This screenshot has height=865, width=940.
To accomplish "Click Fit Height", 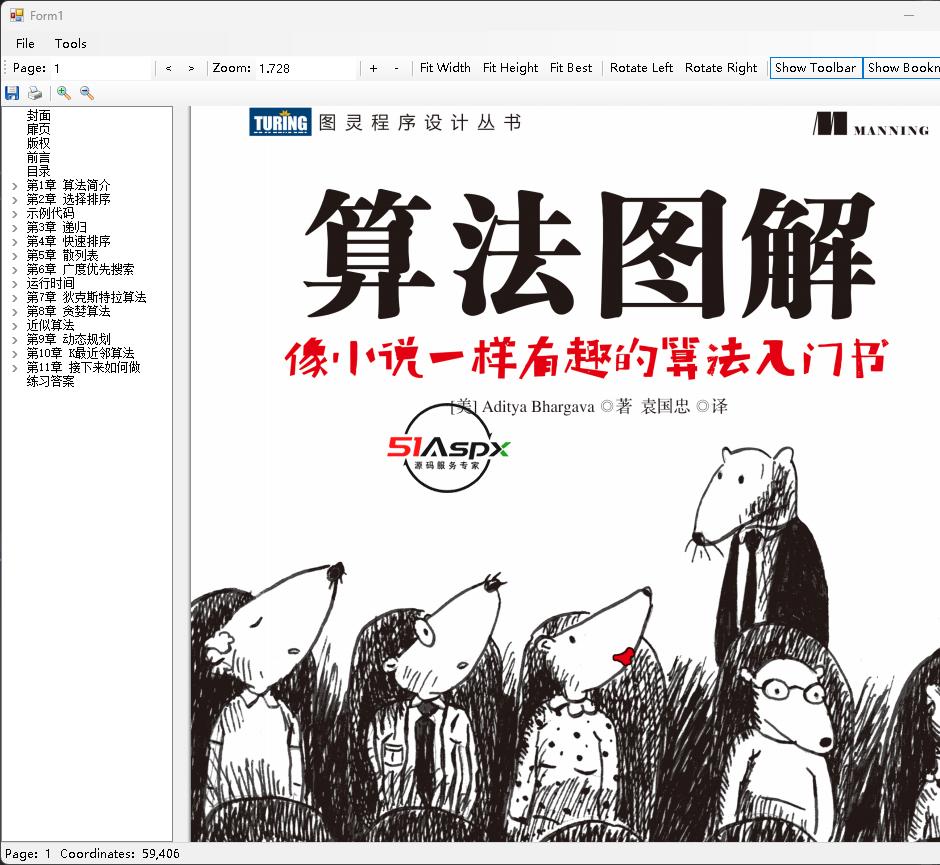I will (x=510, y=68).
